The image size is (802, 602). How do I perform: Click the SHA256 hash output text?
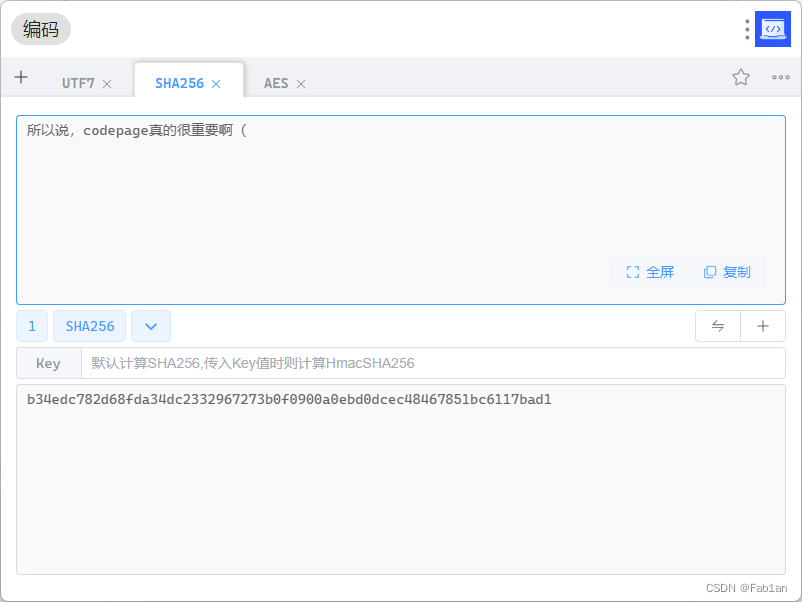pos(289,399)
